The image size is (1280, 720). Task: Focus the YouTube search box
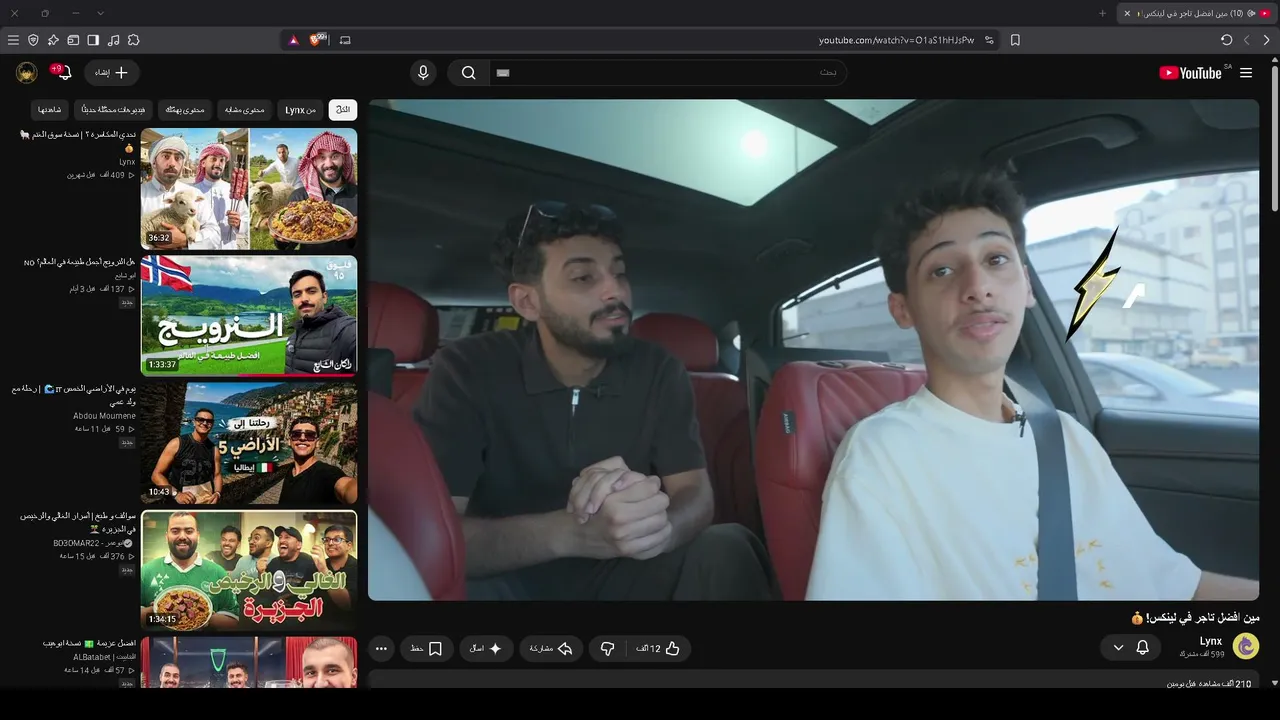(x=666, y=73)
